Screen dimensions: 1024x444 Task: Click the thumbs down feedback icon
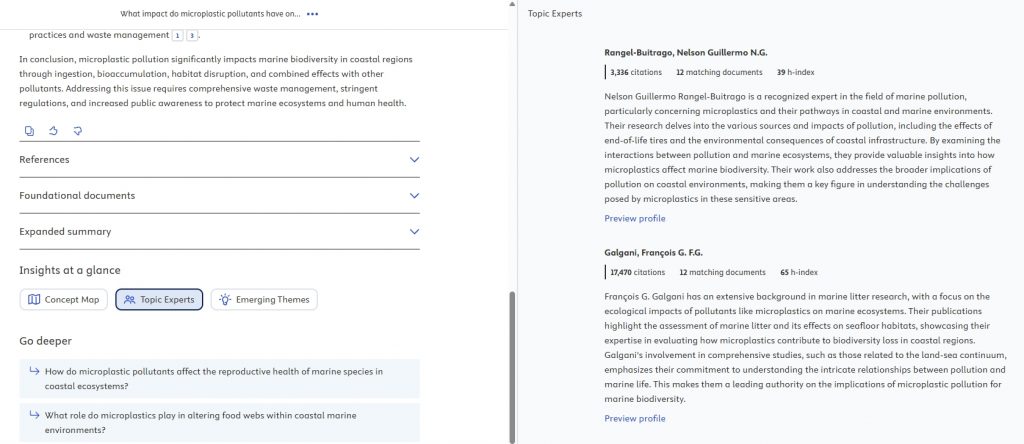pos(77,130)
